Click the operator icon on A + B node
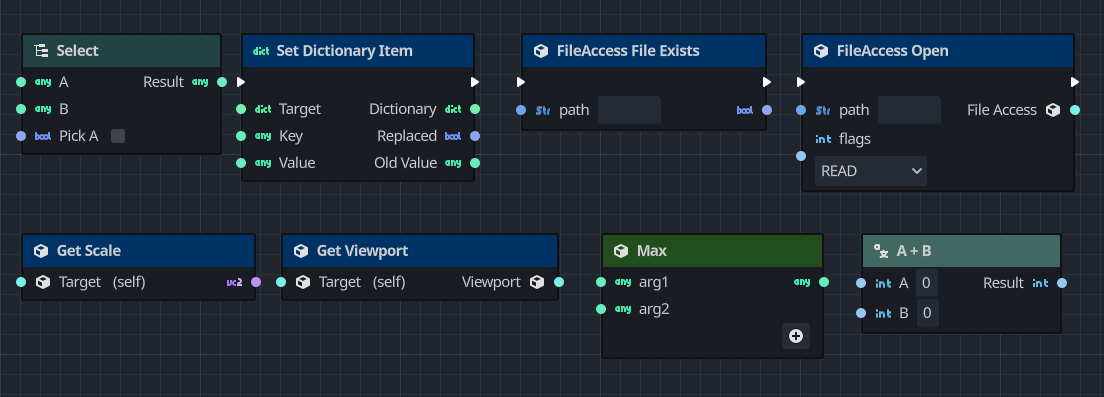This screenshot has width=1104, height=397. pyautogui.click(x=881, y=251)
